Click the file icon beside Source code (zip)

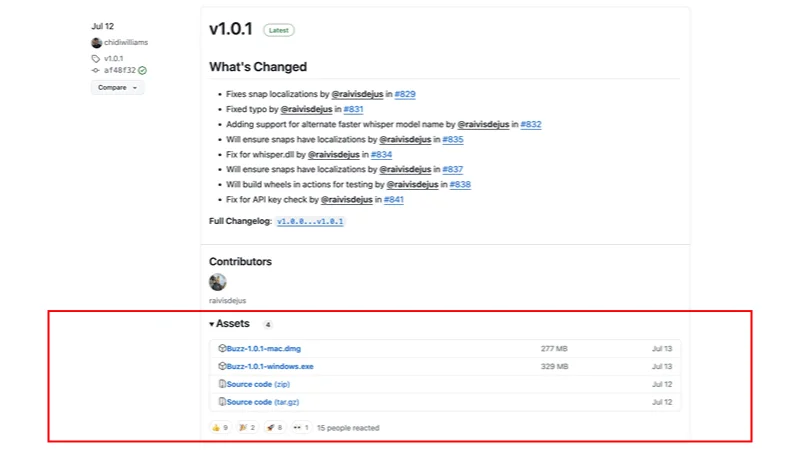tap(221, 384)
